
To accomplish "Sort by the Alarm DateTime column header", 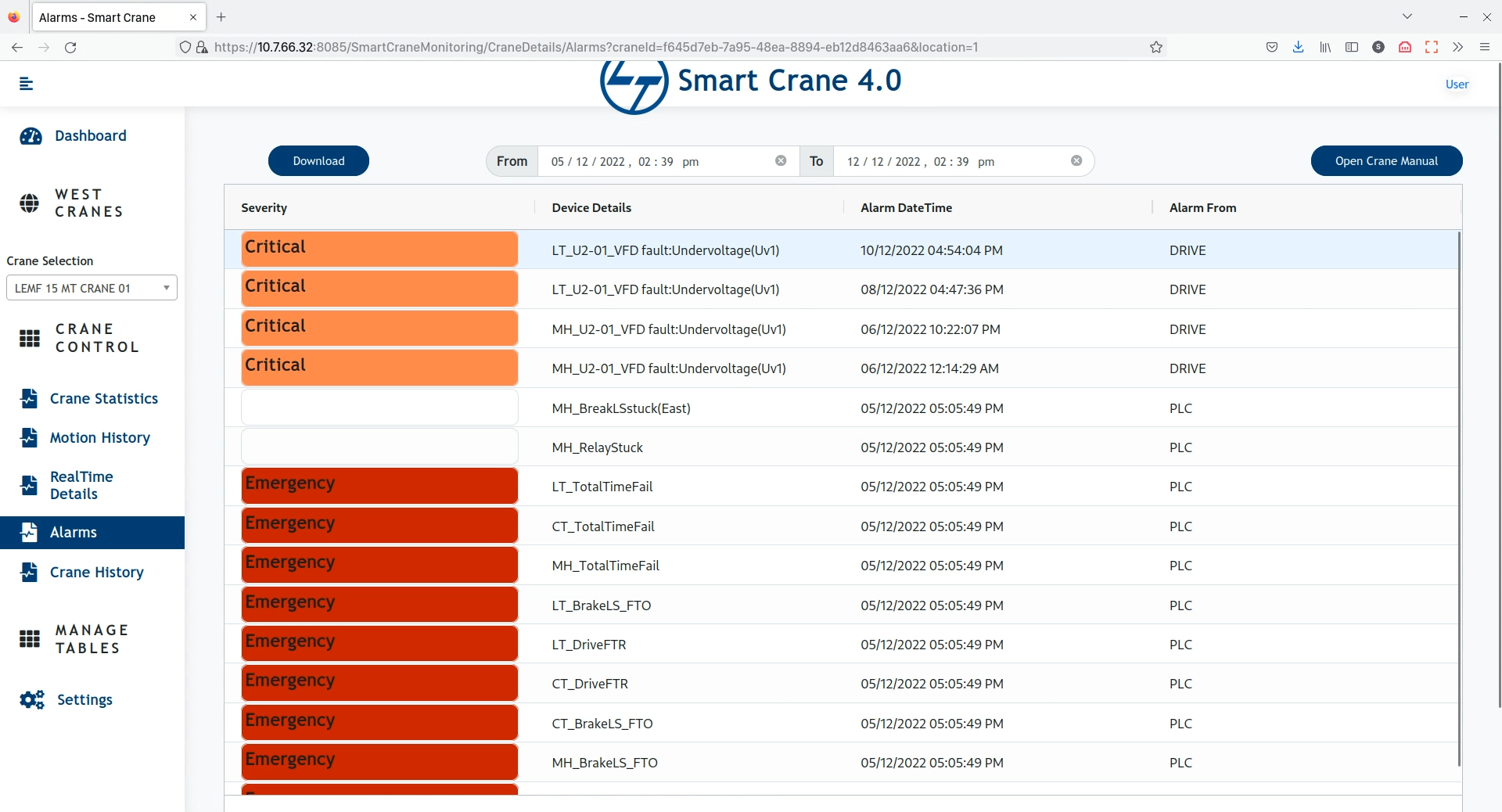I will 906,207.
